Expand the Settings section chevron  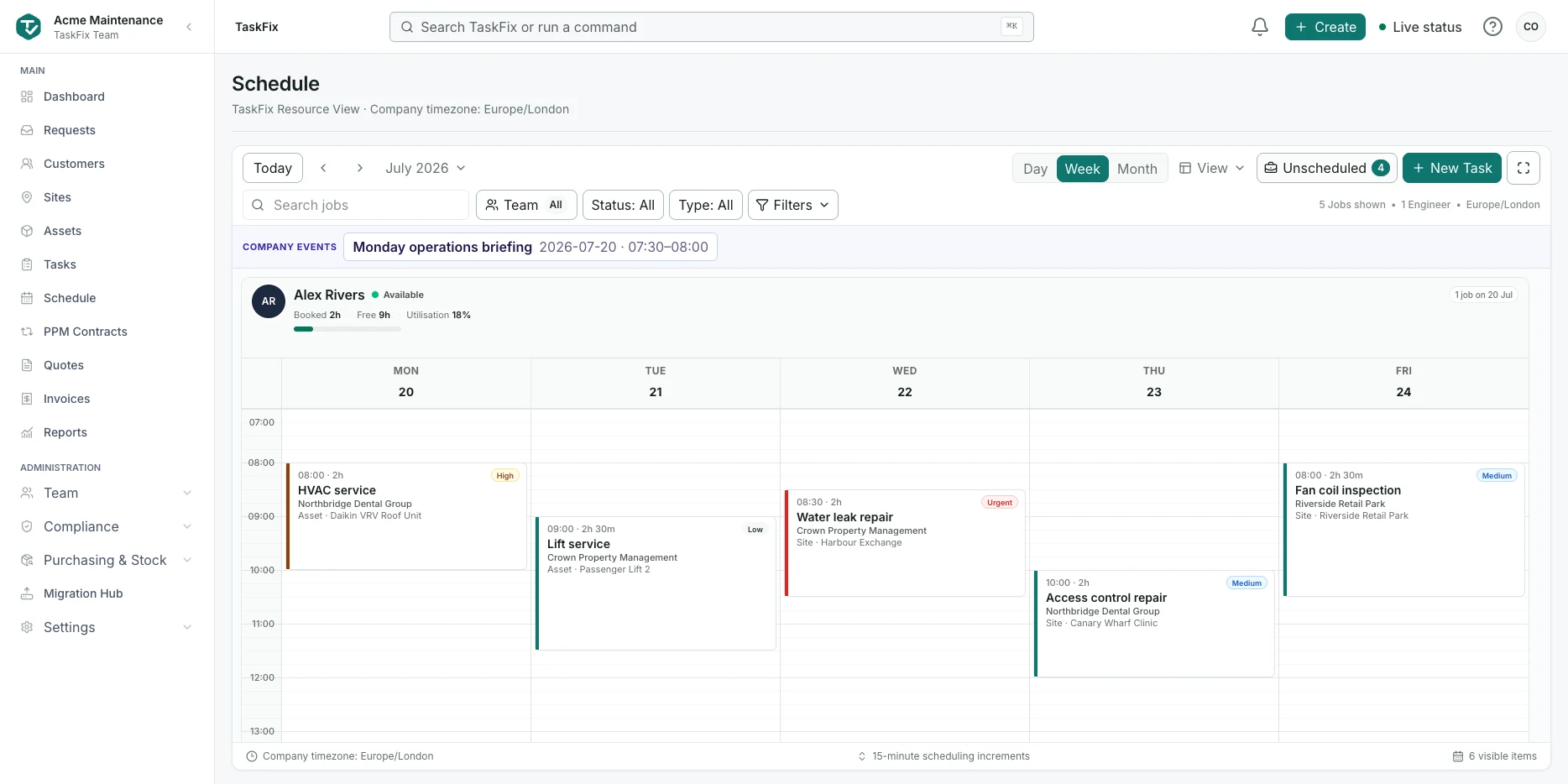click(187, 627)
